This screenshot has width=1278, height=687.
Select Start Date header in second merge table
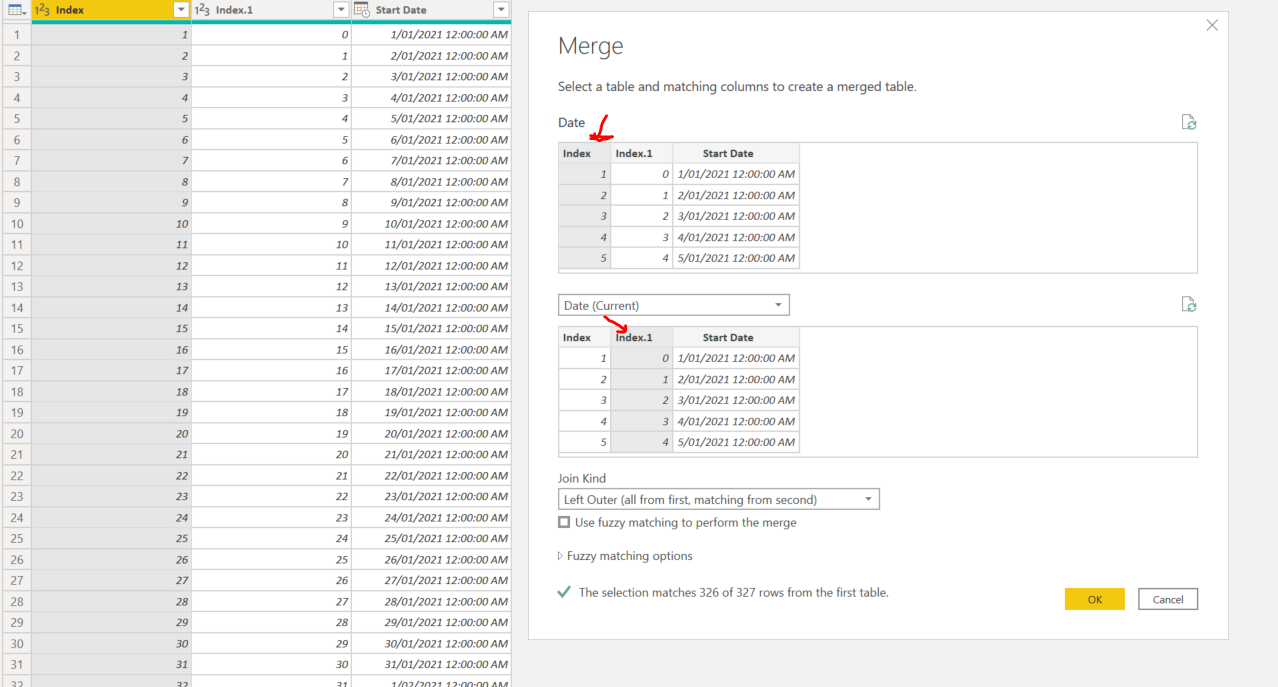[x=736, y=337]
